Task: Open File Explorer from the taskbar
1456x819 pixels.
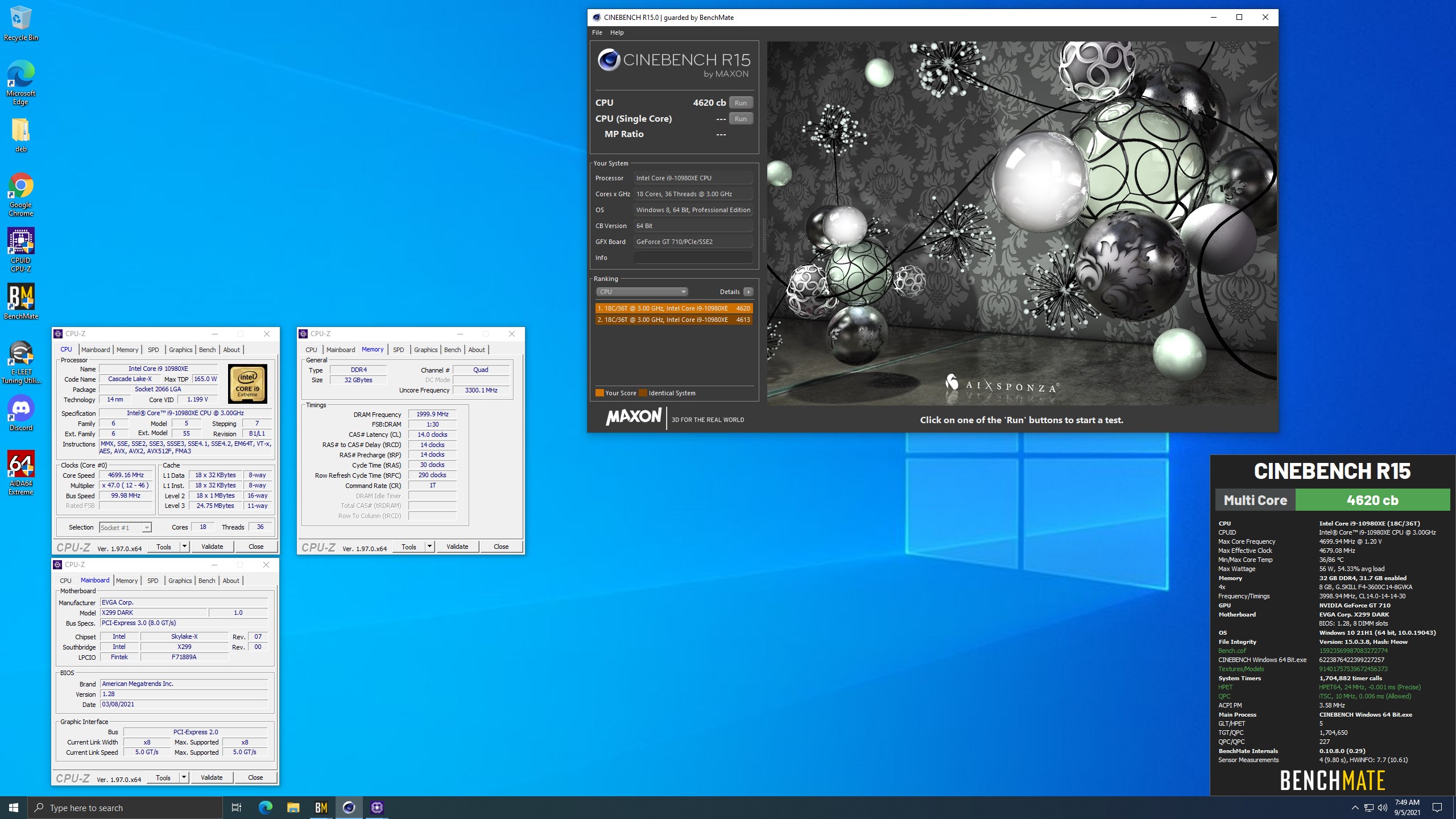Action: tap(293, 808)
